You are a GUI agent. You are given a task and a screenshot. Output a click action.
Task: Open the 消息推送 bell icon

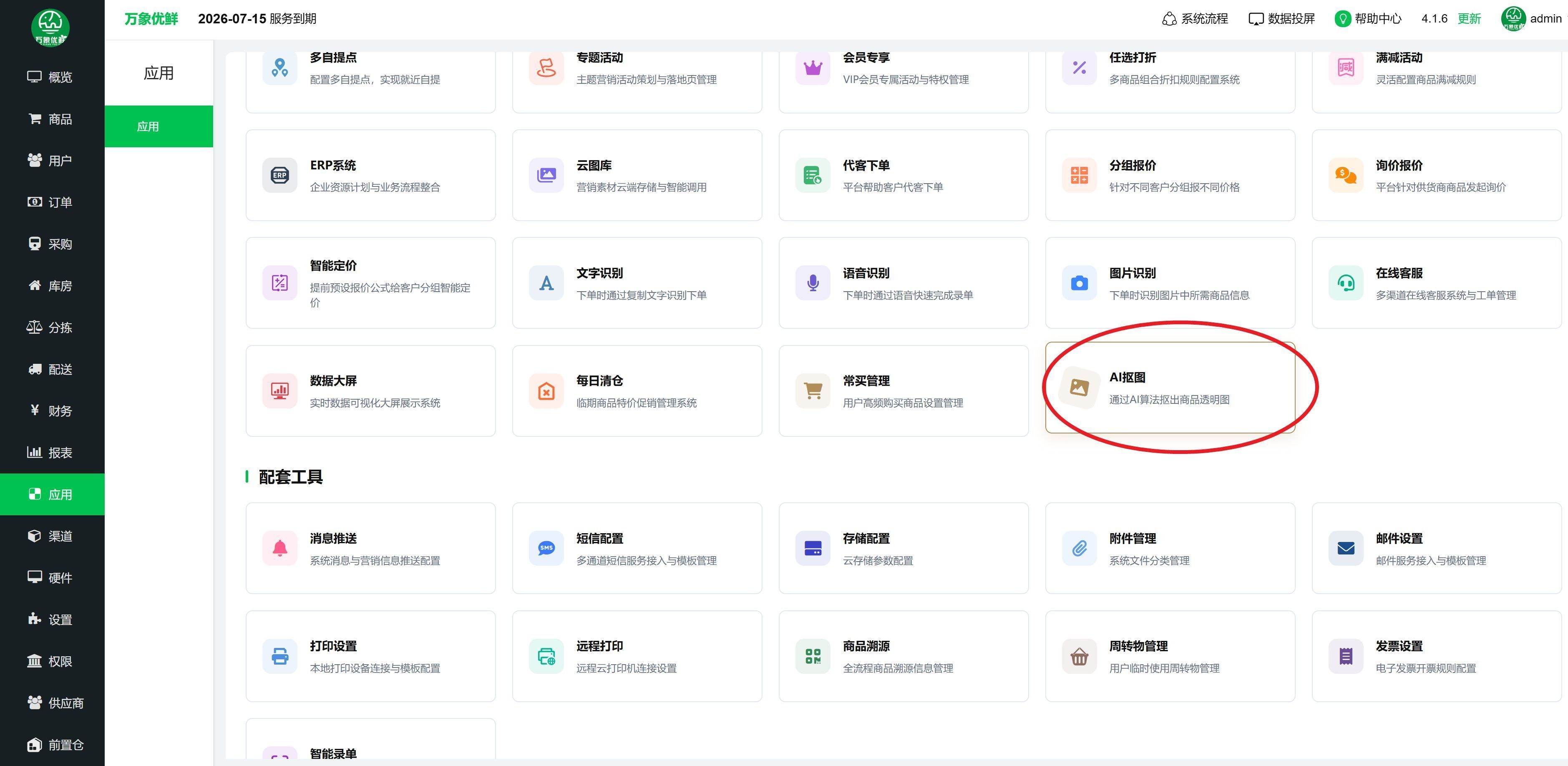tap(279, 548)
